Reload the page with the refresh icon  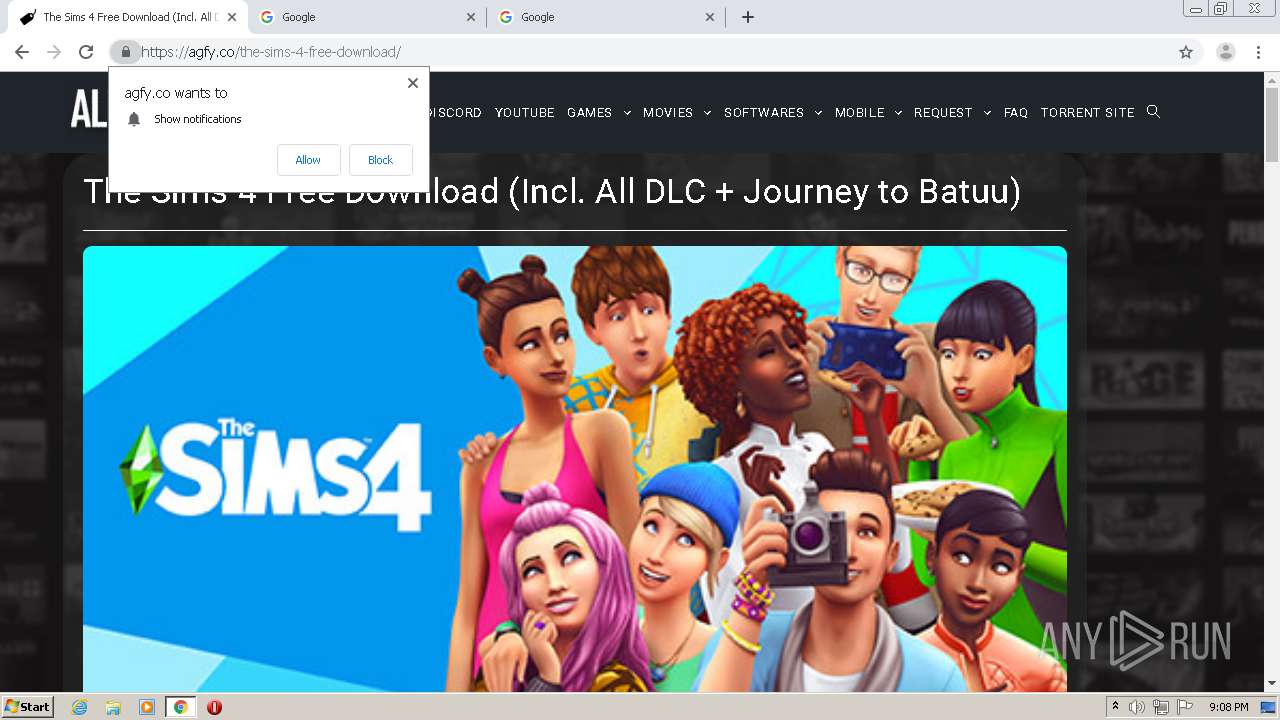tap(86, 52)
